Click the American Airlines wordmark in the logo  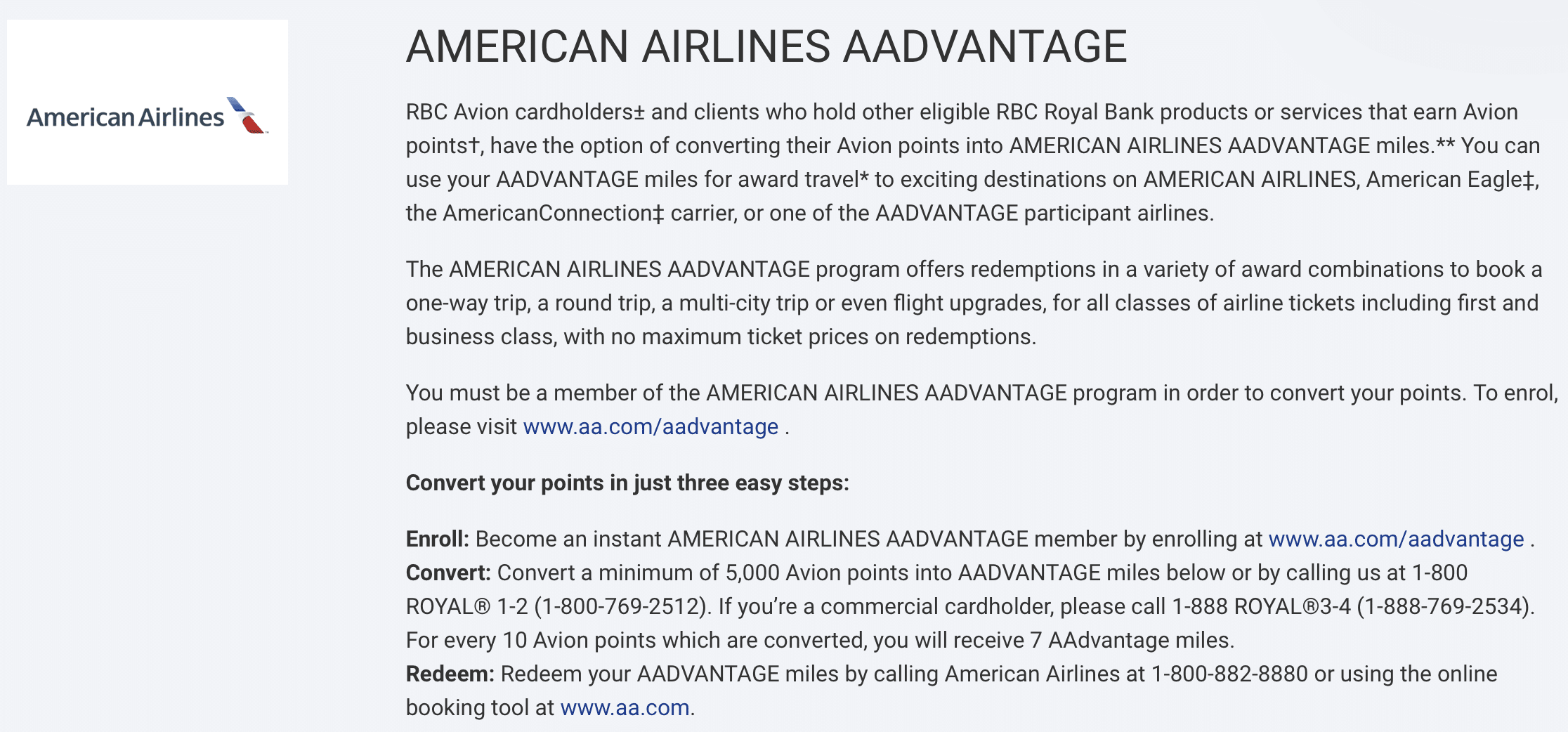pos(125,117)
